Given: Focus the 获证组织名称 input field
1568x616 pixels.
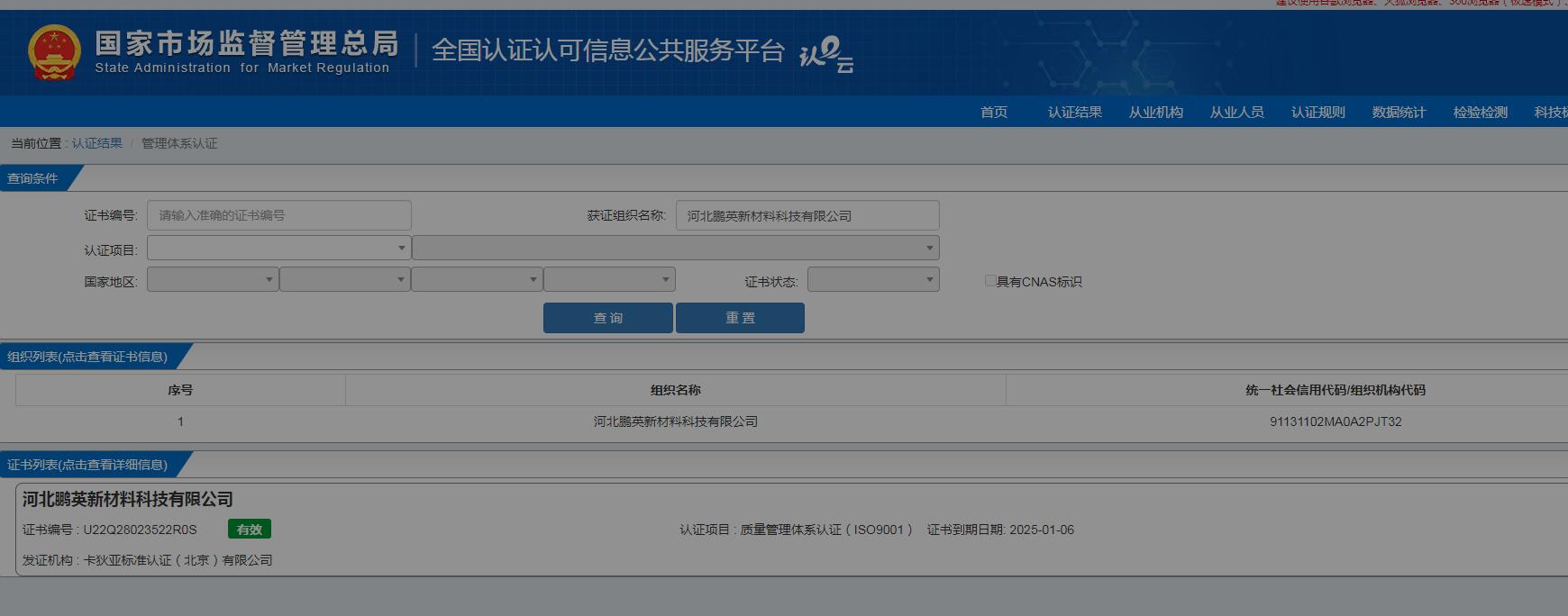Looking at the screenshot, I should tap(807, 215).
